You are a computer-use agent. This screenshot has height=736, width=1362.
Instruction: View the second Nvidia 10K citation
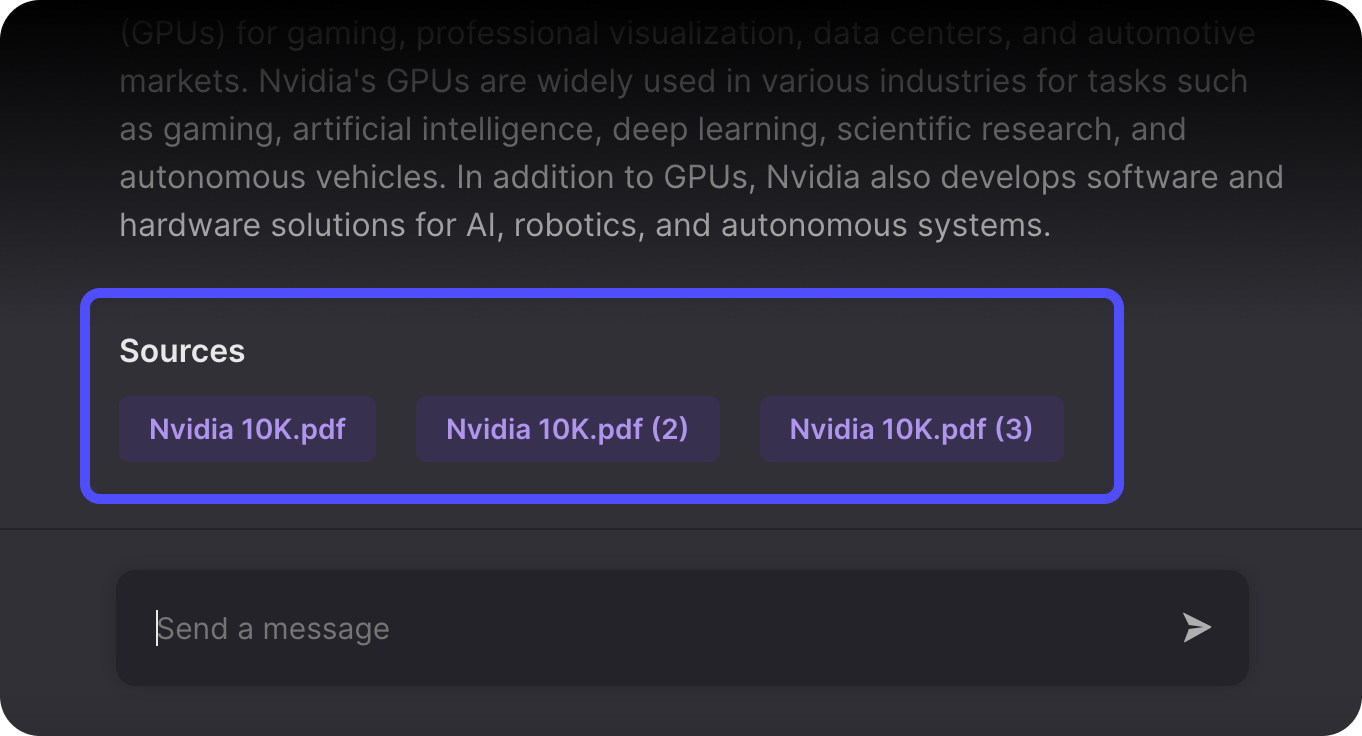point(567,428)
